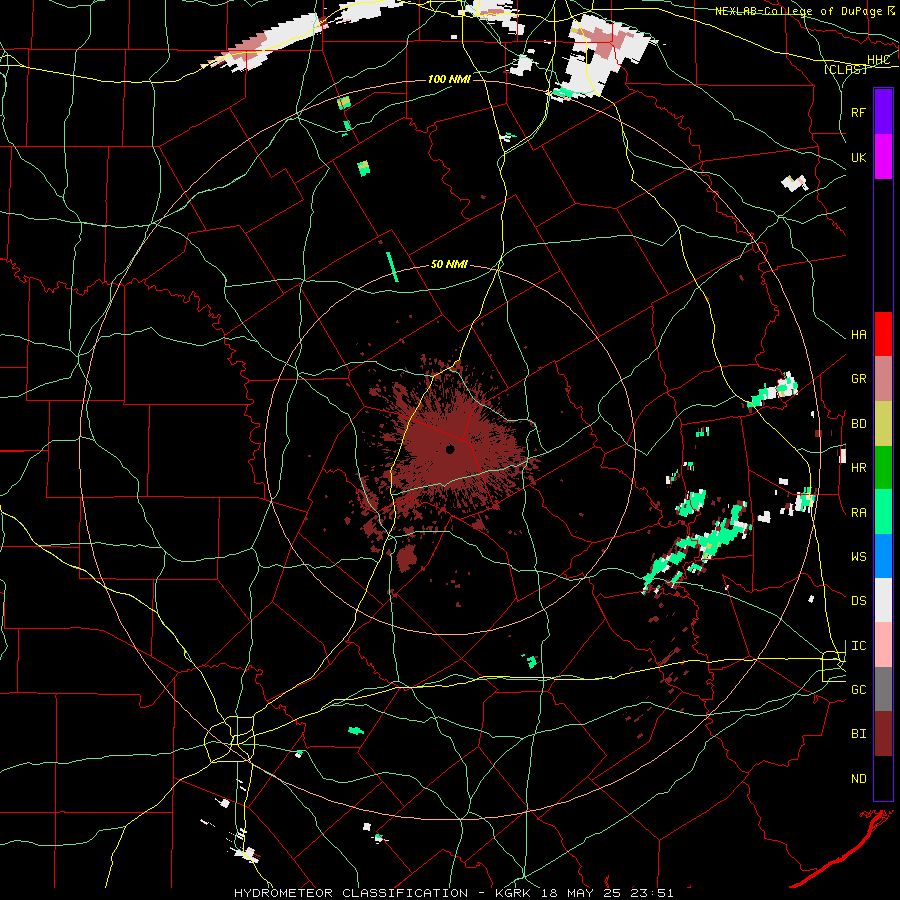
Task: Click the white DS legend swatch
Action: point(883,600)
